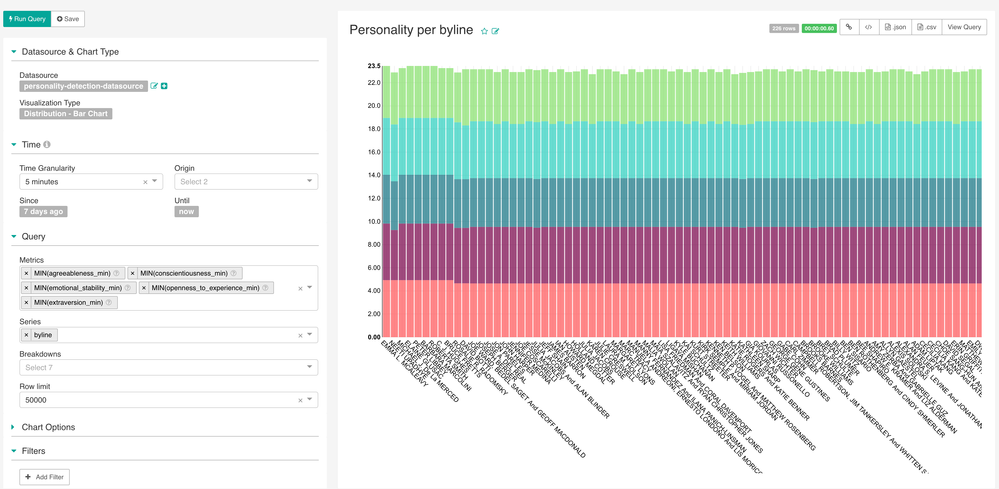Click the Run Query button

pos(27,19)
